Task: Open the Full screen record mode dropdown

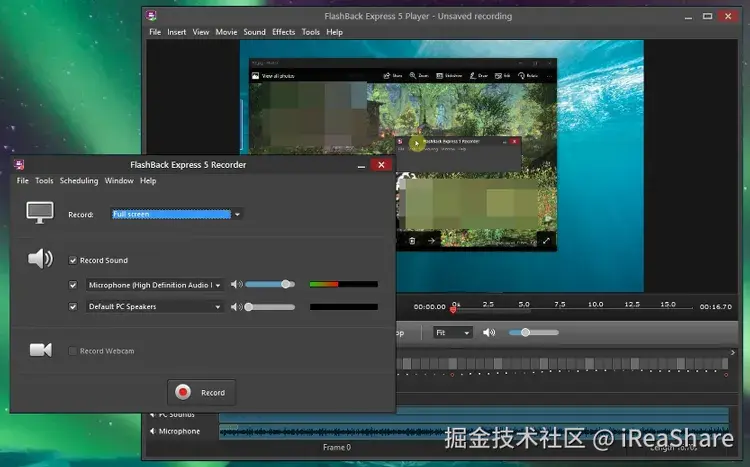Action: point(176,214)
